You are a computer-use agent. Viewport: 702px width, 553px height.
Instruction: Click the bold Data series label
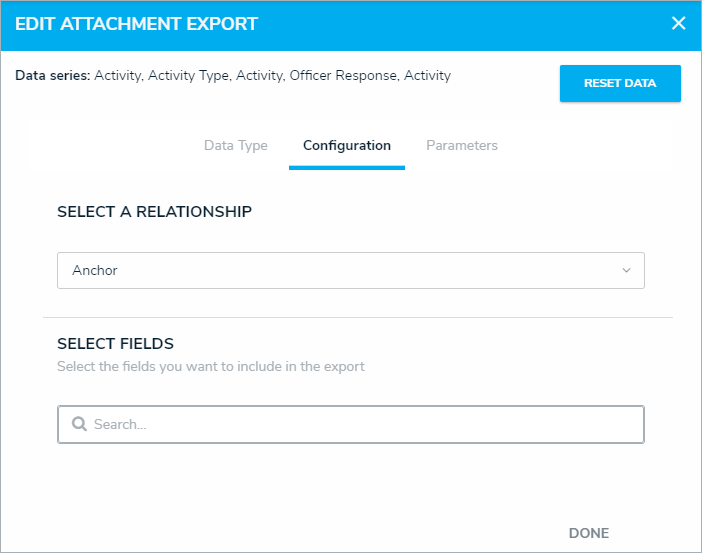(x=52, y=75)
